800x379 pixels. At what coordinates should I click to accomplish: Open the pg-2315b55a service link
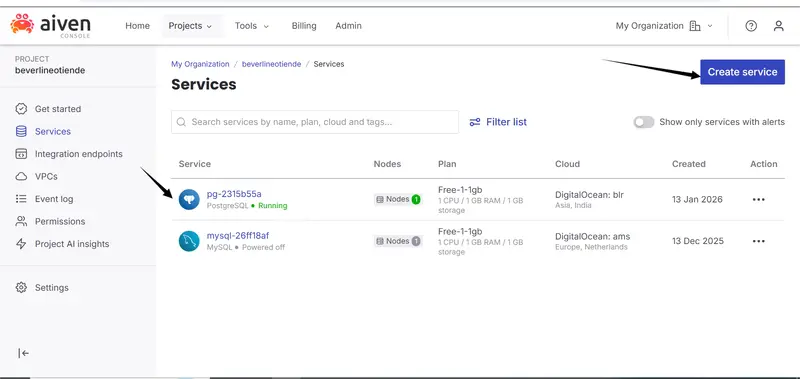pyautogui.click(x=234, y=194)
